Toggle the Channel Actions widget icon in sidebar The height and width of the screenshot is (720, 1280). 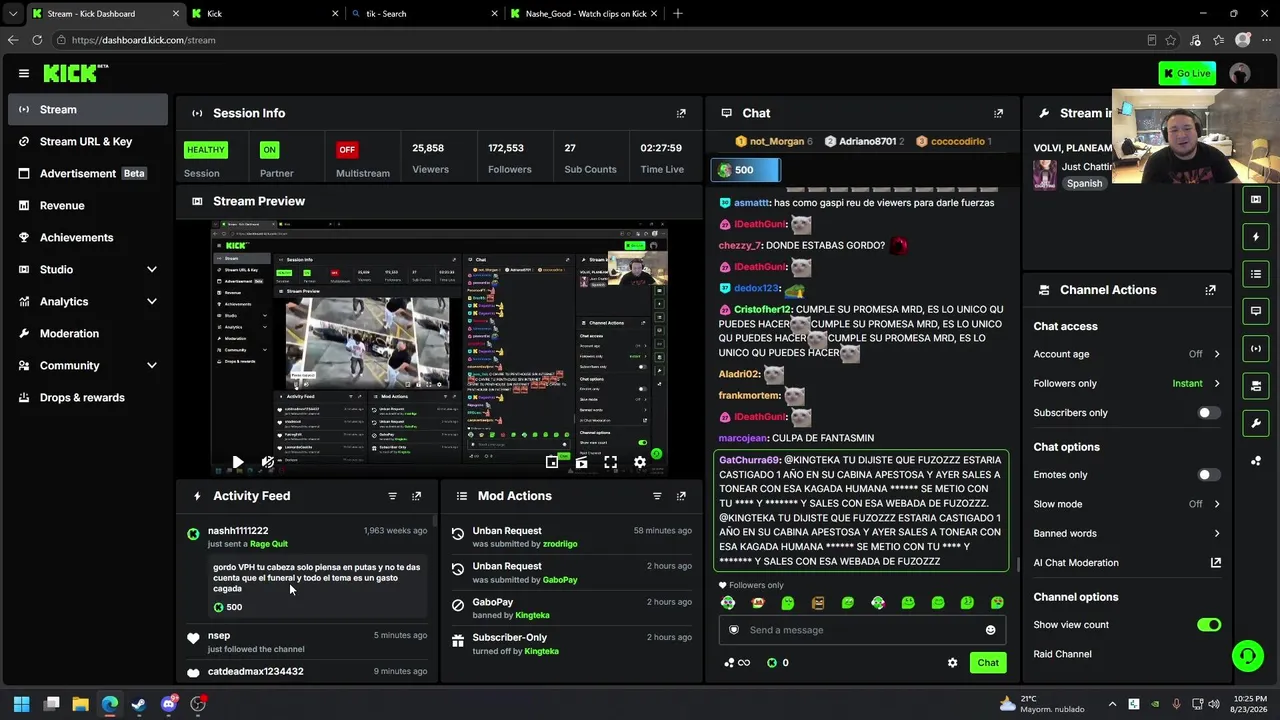1256,386
